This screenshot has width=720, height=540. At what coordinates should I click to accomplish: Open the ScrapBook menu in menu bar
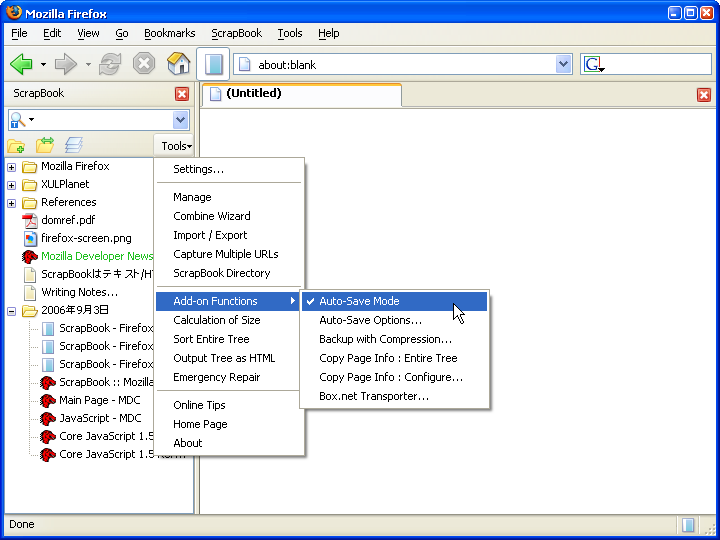[x=236, y=34]
